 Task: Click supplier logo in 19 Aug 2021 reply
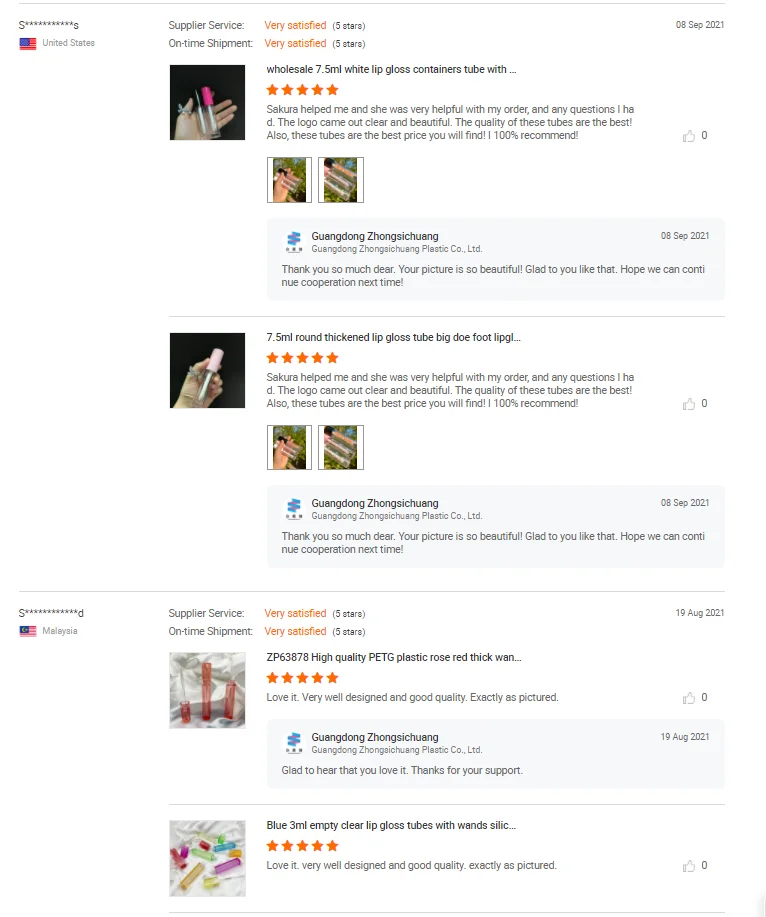294,743
